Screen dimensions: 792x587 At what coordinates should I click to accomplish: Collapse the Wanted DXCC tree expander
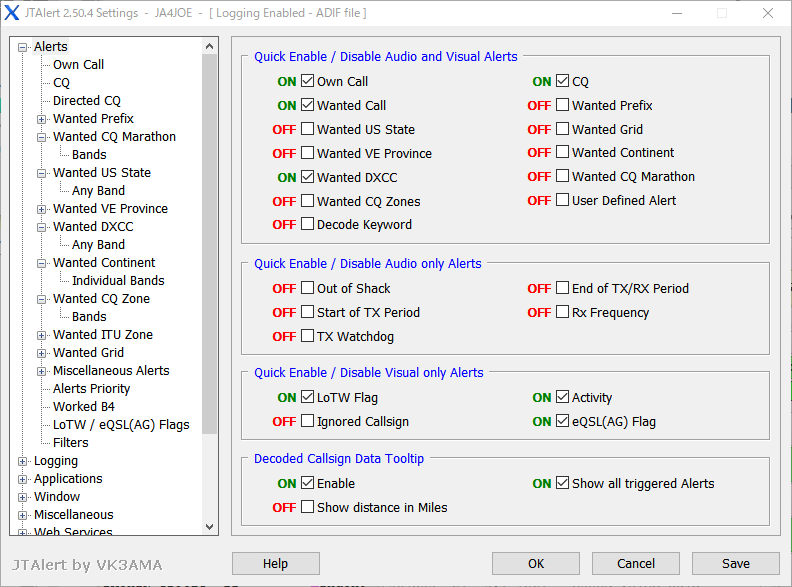point(41,227)
